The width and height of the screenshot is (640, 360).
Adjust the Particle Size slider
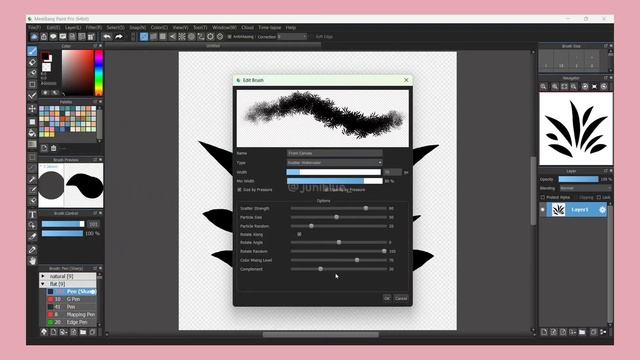pos(339,217)
